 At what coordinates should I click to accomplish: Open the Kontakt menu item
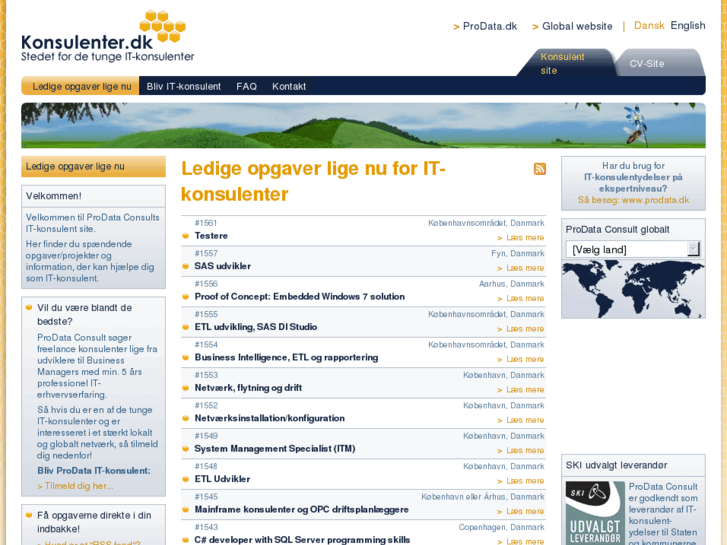click(x=289, y=86)
